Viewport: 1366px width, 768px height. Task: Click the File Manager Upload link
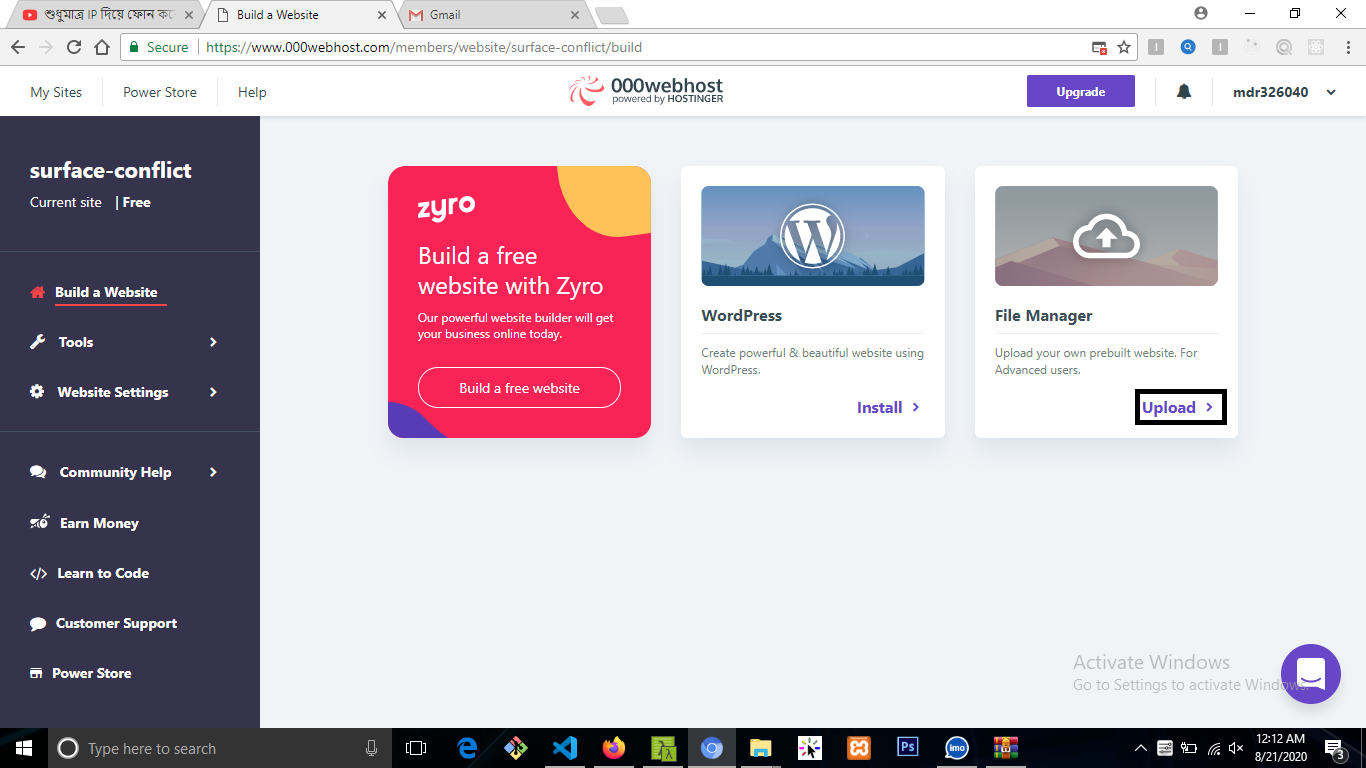tap(1179, 407)
